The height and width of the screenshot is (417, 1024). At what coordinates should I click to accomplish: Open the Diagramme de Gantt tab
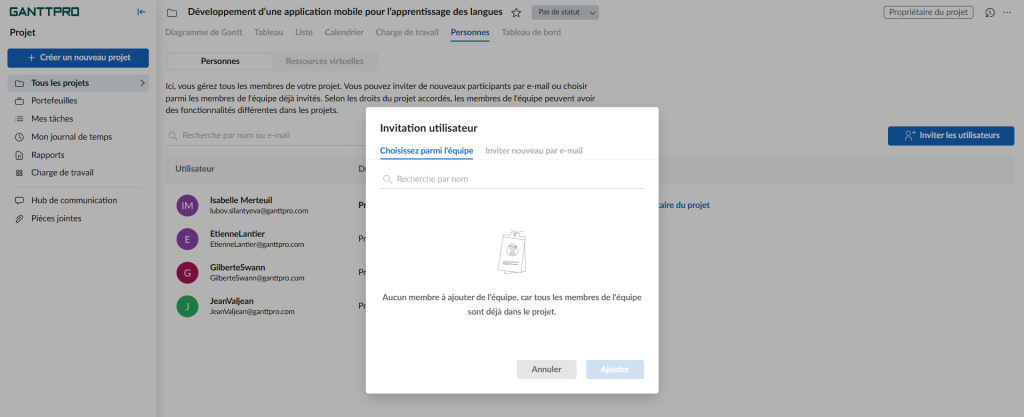point(204,32)
